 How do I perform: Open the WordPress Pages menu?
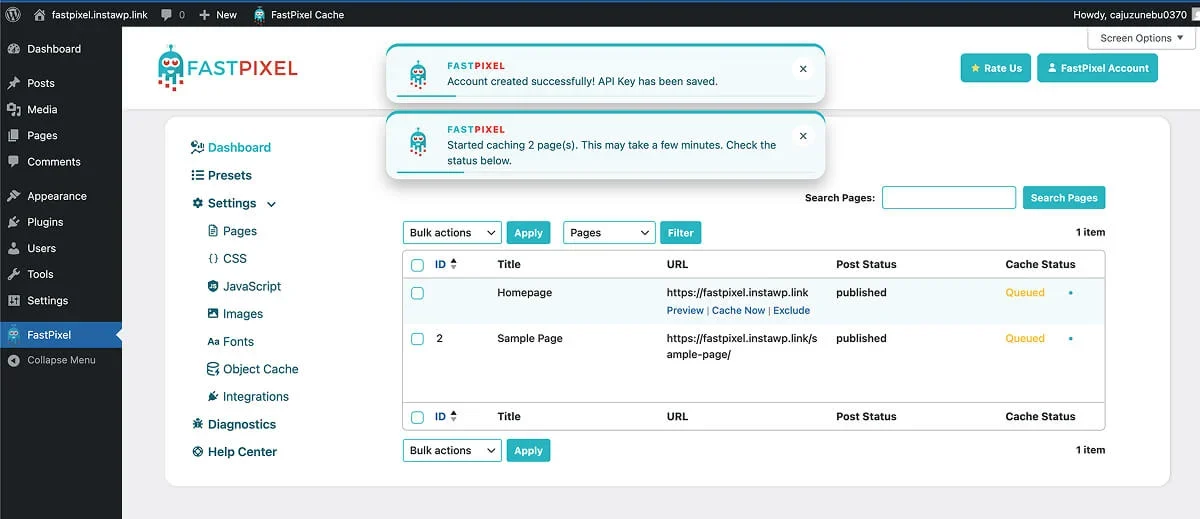tap(42, 135)
